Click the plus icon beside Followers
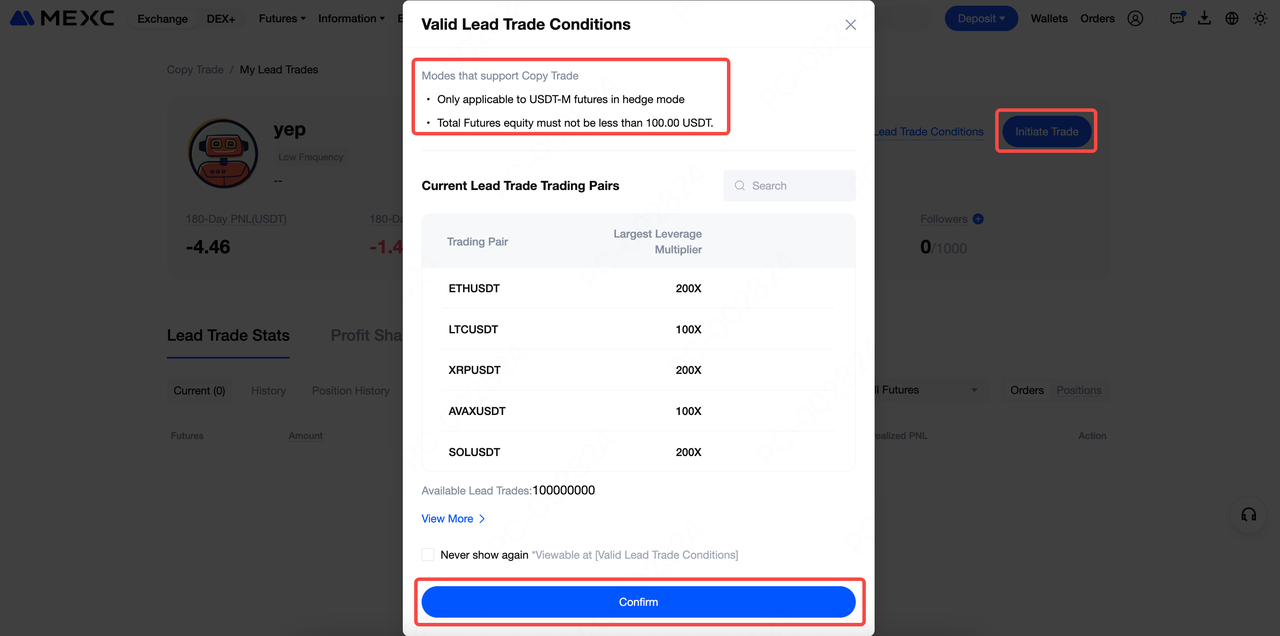Viewport: 1280px width, 636px height. point(978,219)
